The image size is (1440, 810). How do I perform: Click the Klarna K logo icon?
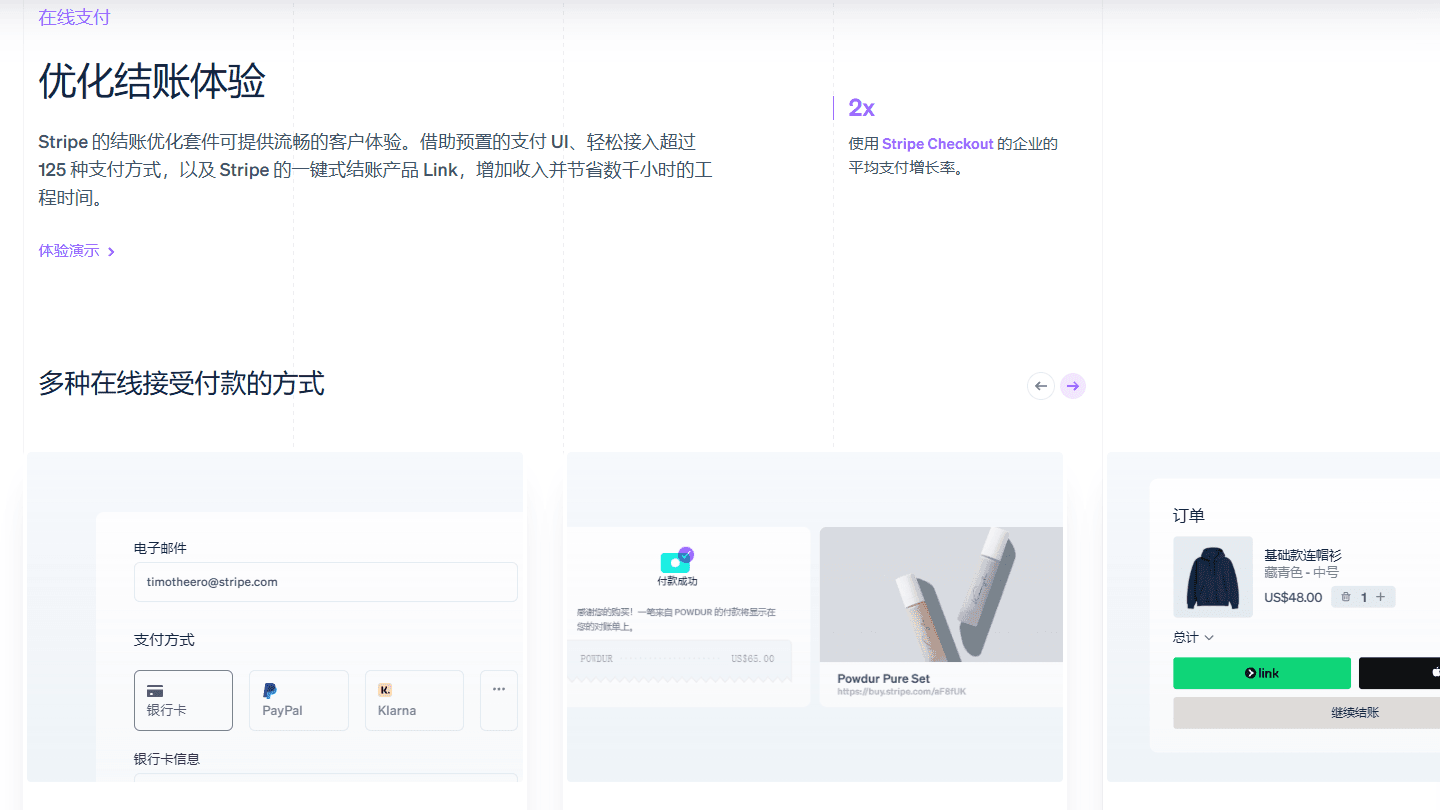coord(385,690)
